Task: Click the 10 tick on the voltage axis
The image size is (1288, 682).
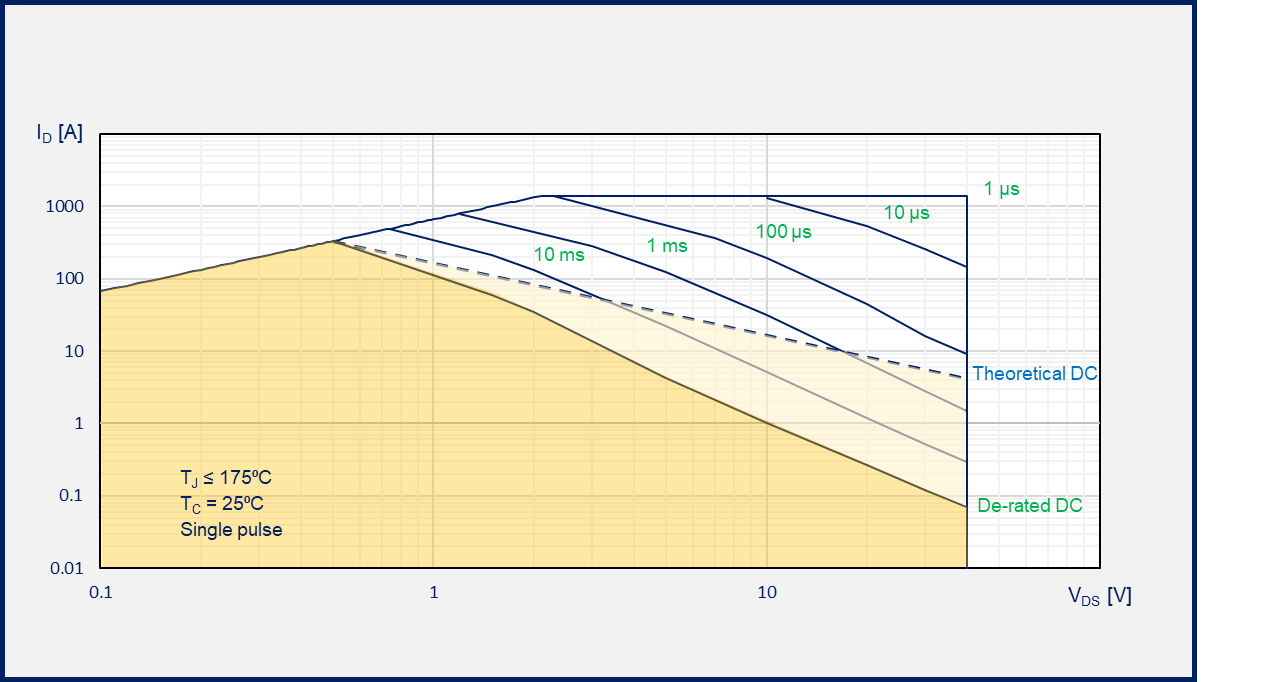Action: coord(766,592)
